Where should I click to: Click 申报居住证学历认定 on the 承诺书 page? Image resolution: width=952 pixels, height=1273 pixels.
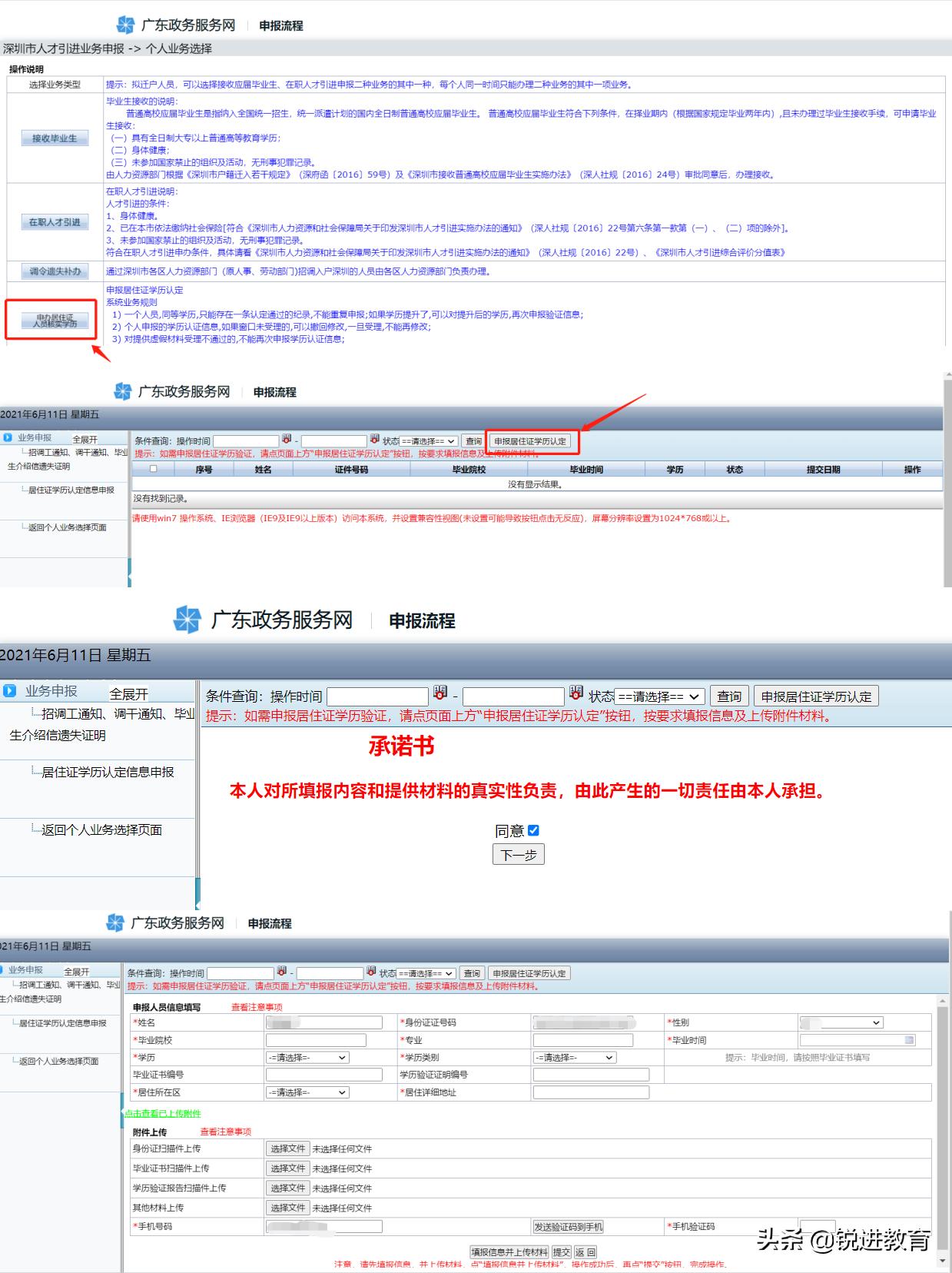click(x=817, y=696)
